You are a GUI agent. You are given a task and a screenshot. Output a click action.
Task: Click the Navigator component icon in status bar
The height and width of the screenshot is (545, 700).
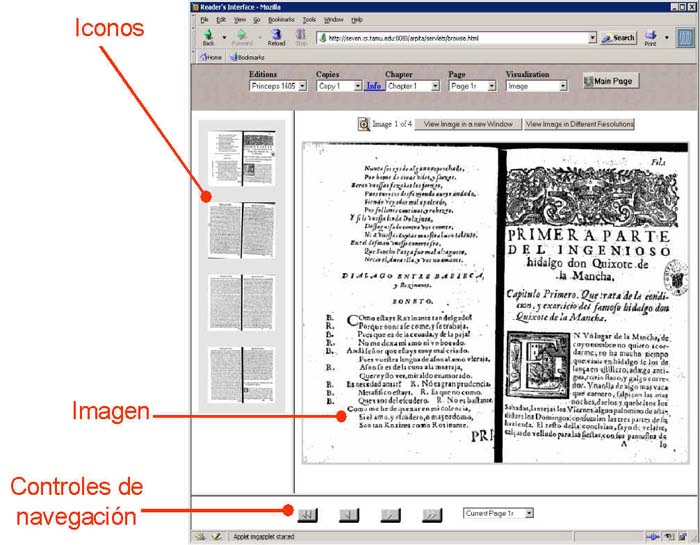200,537
